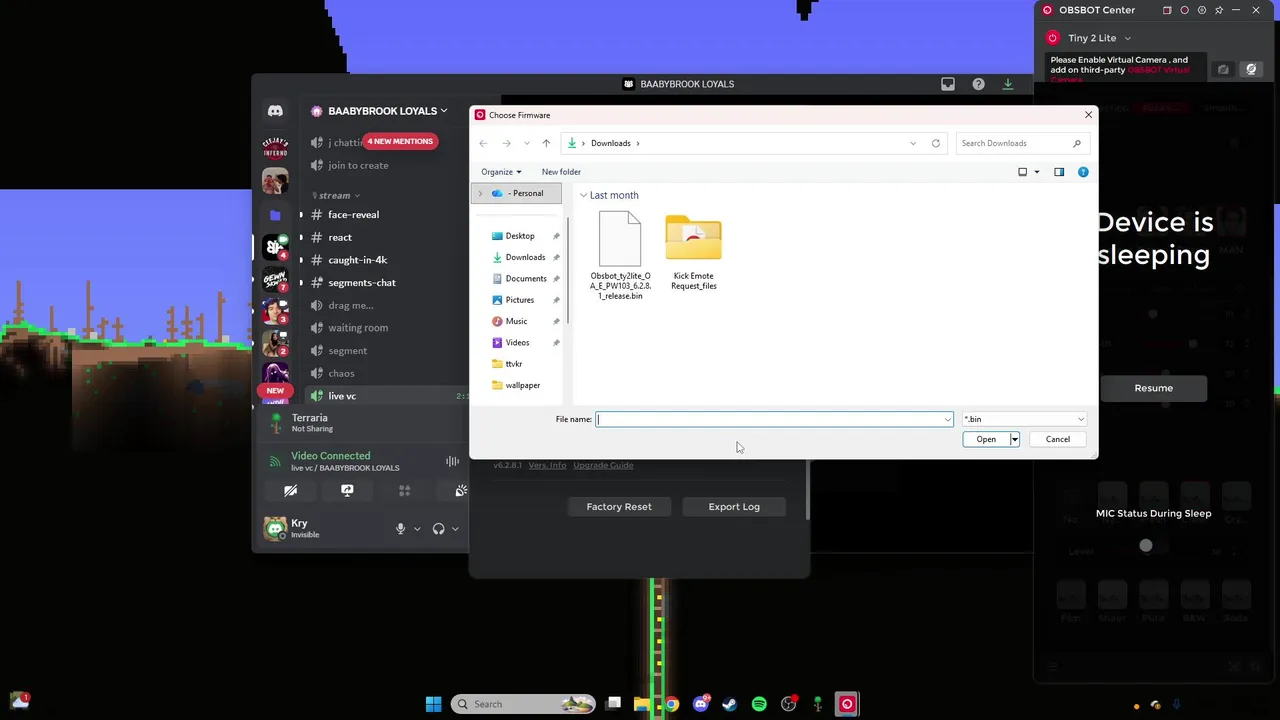1280x720 pixels.
Task: Click the Kry user avatar
Action: tap(275, 528)
